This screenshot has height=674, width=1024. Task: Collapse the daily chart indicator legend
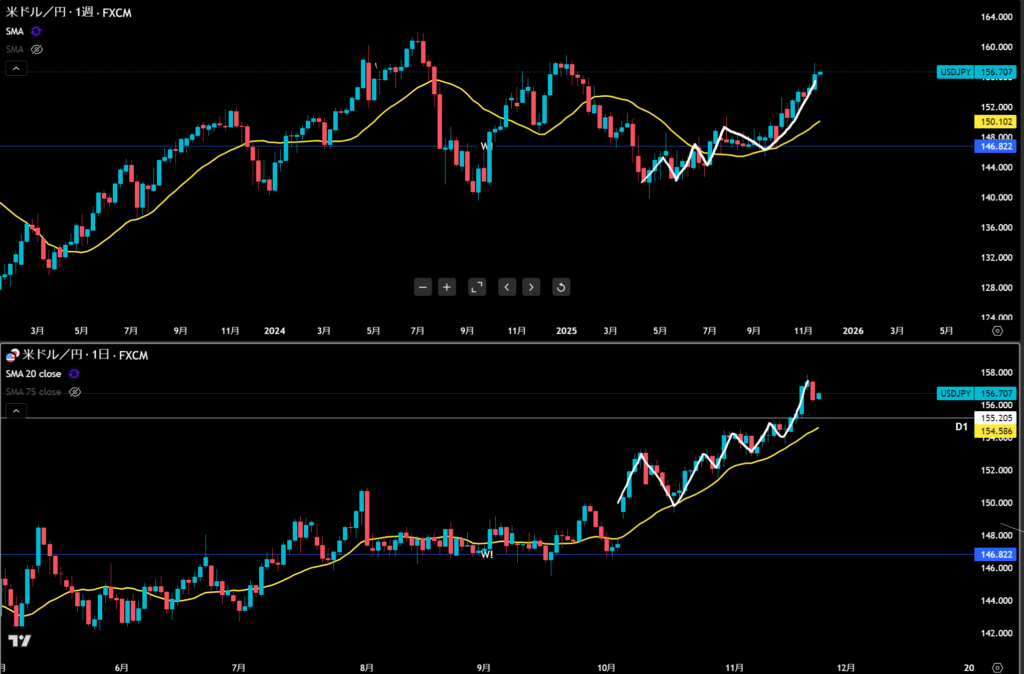coord(15,410)
